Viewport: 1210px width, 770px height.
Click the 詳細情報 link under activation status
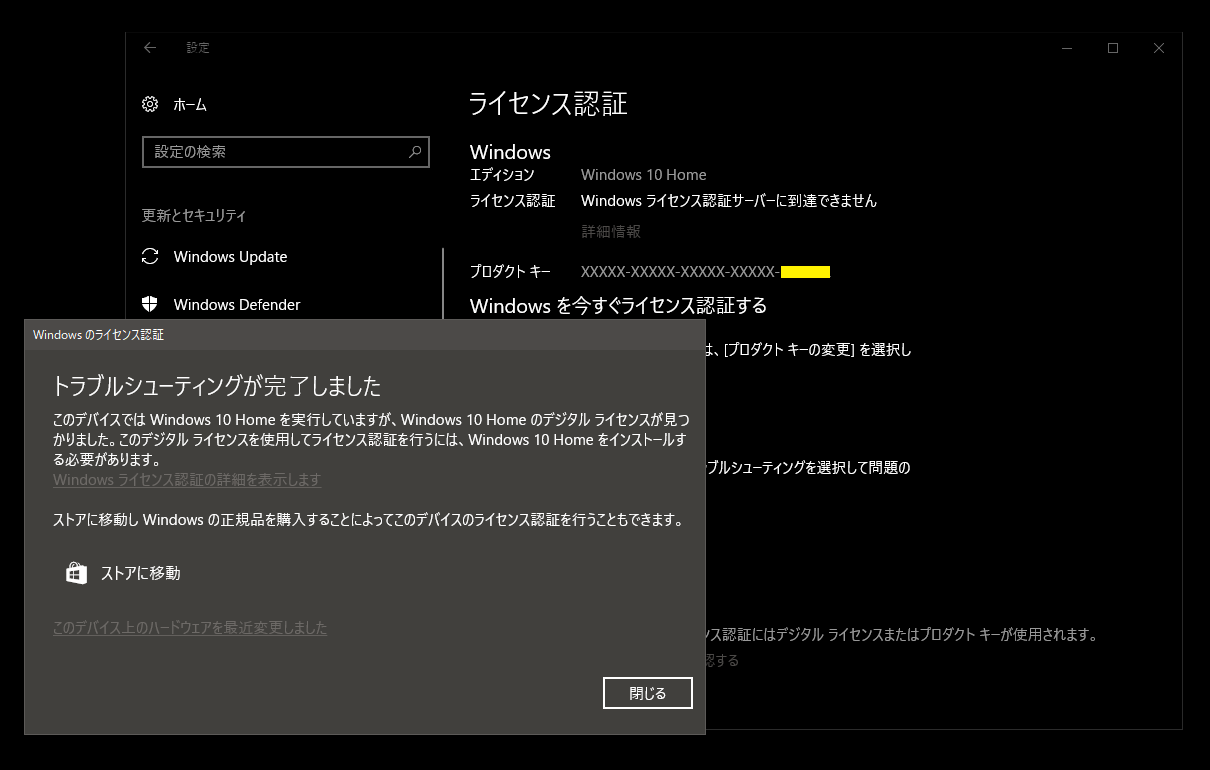611,231
